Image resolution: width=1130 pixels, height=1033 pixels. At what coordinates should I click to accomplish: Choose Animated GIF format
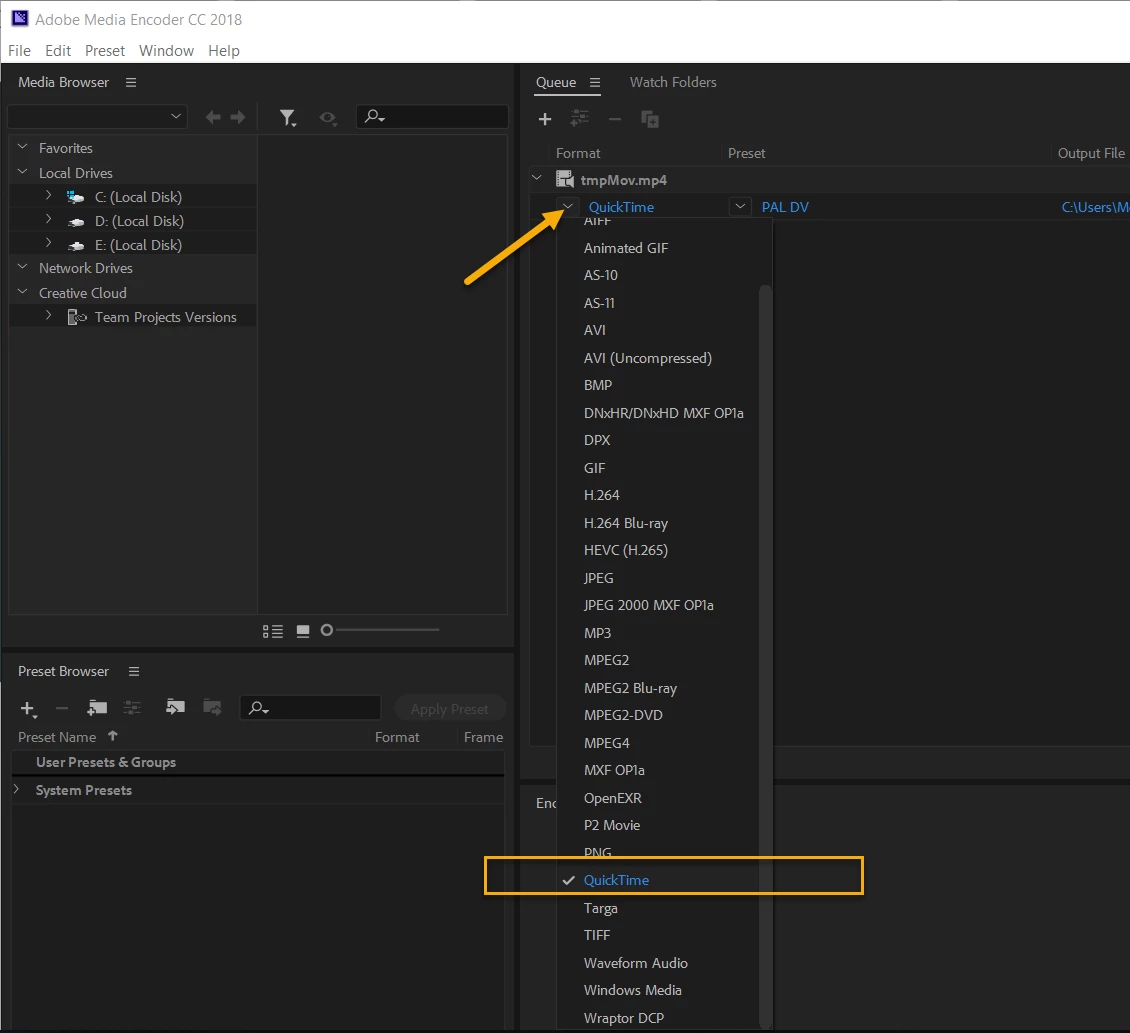(x=626, y=248)
